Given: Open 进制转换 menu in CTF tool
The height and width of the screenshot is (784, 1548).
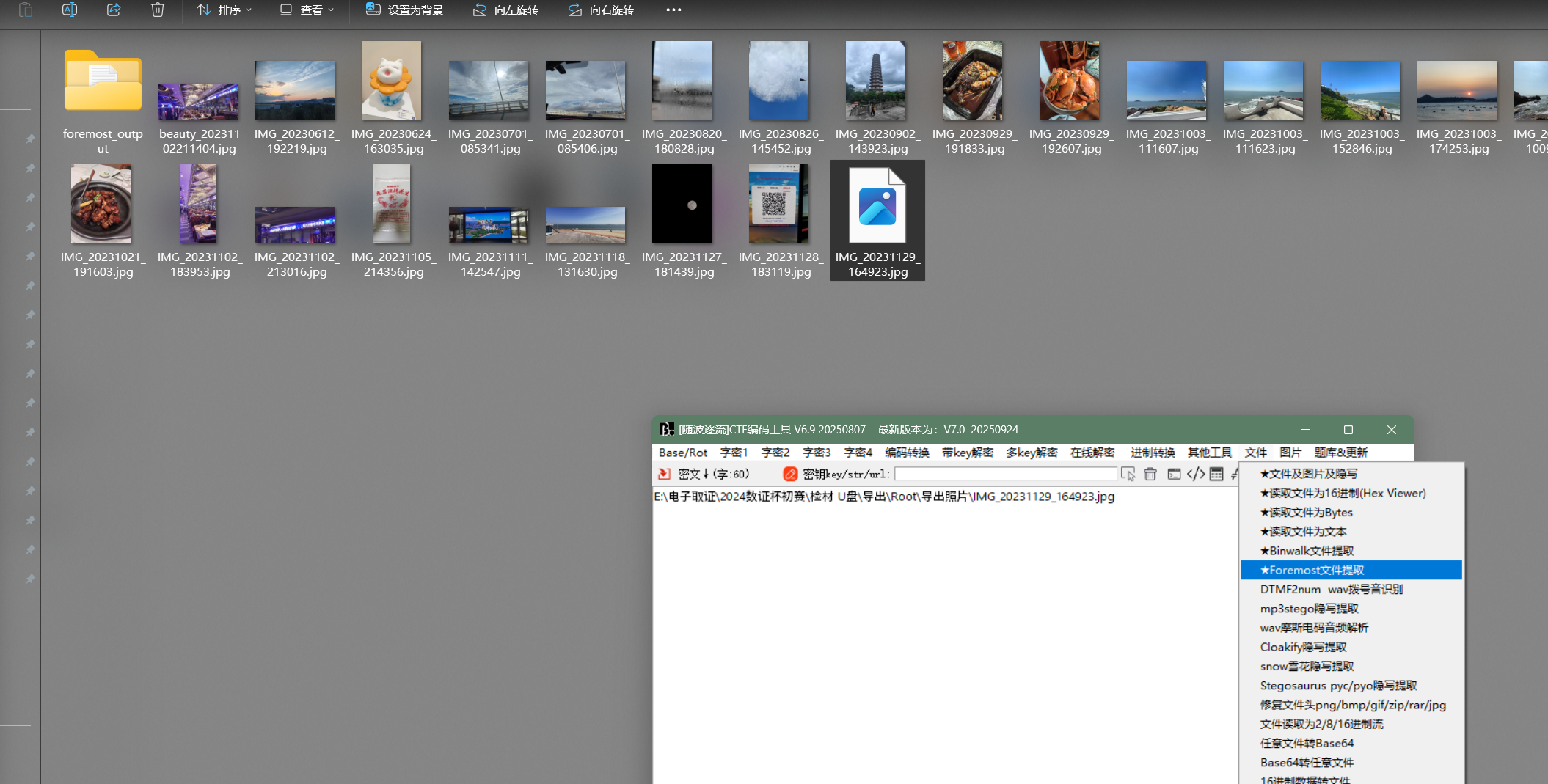Looking at the screenshot, I should click(1153, 453).
